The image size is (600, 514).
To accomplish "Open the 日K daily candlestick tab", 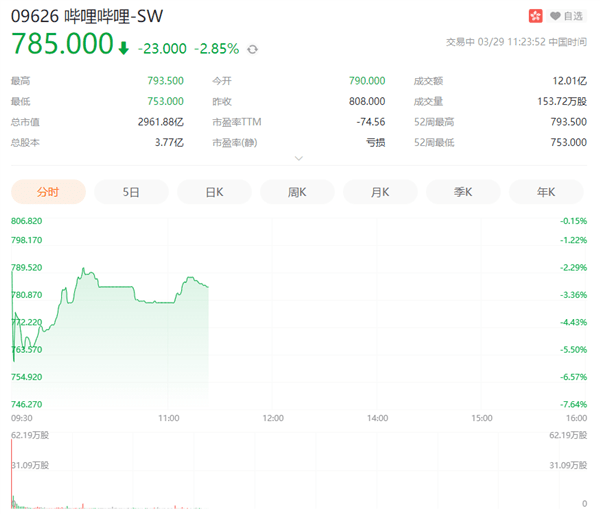I will (x=214, y=191).
